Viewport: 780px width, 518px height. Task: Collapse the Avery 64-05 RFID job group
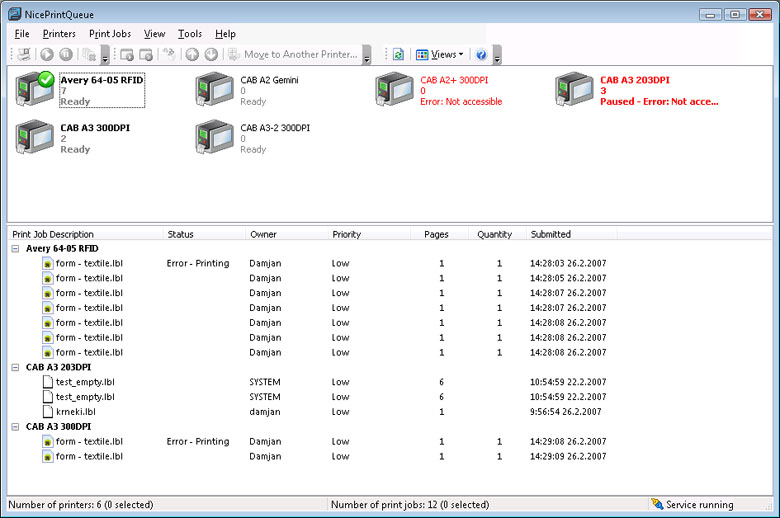click(x=15, y=248)
